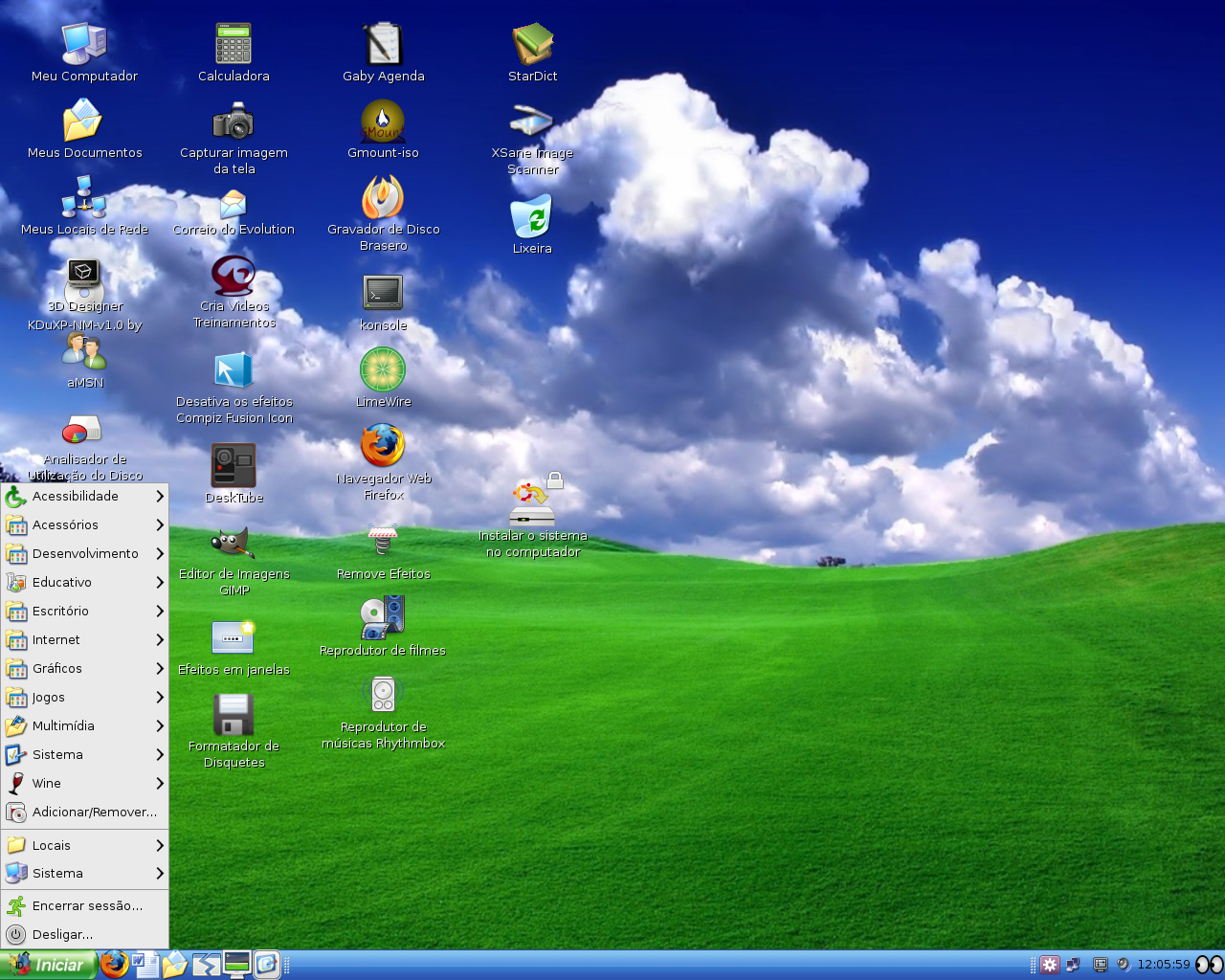
Task: Select Gravador de Disco Brasero icon
Action: (x=383, y=197)
